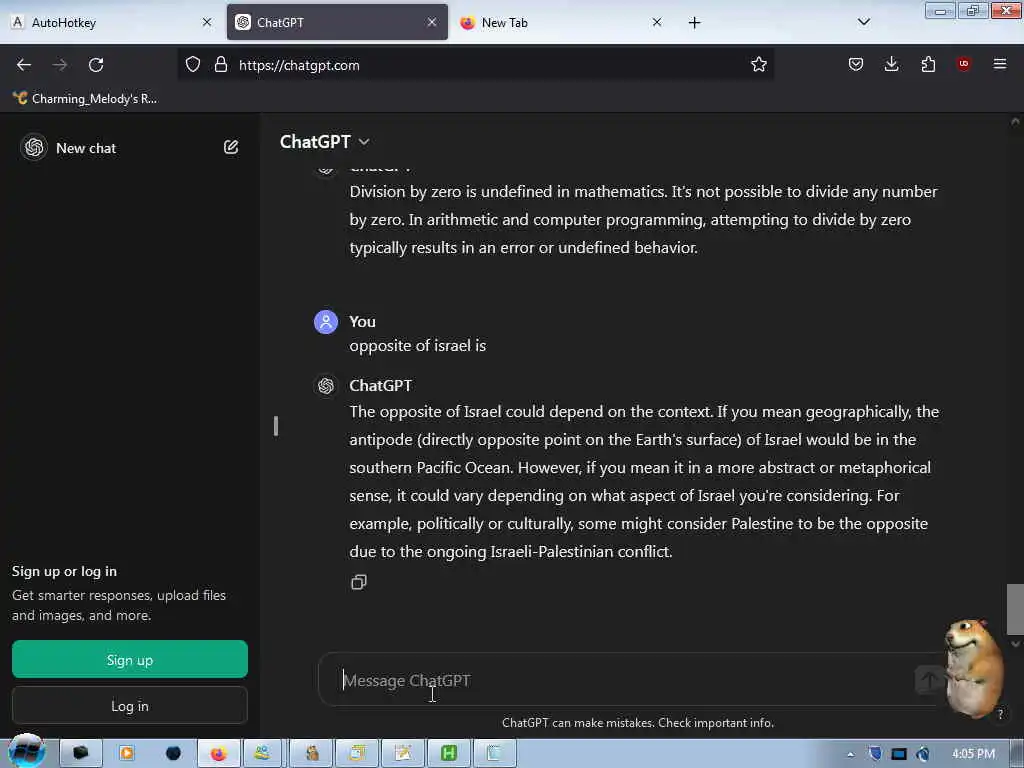Open the Pocket save icon

coord(856,65)
